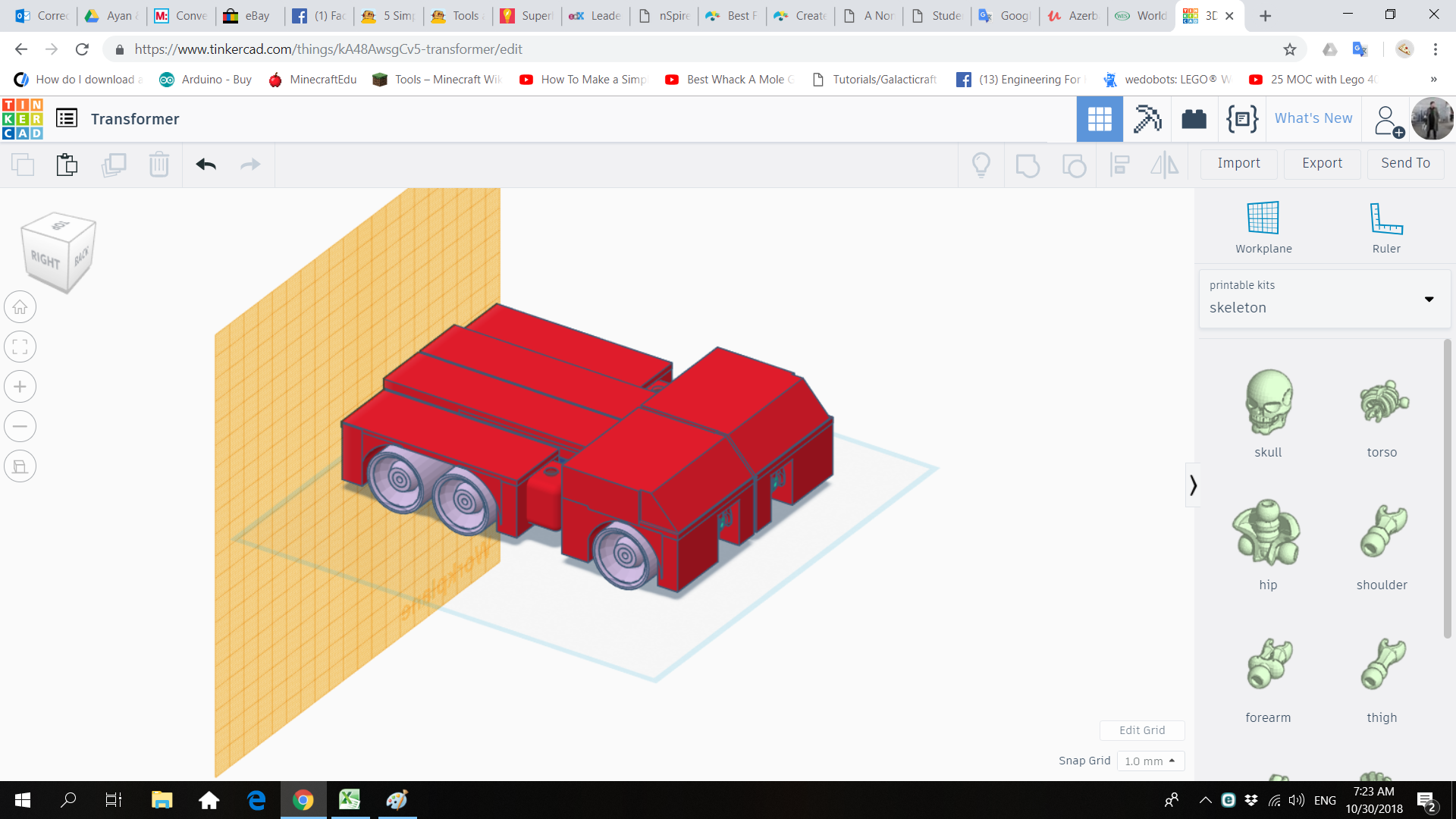The image size is (1456, 819).
Task: Zoom in with the plus icon
Action: point(20,387)
